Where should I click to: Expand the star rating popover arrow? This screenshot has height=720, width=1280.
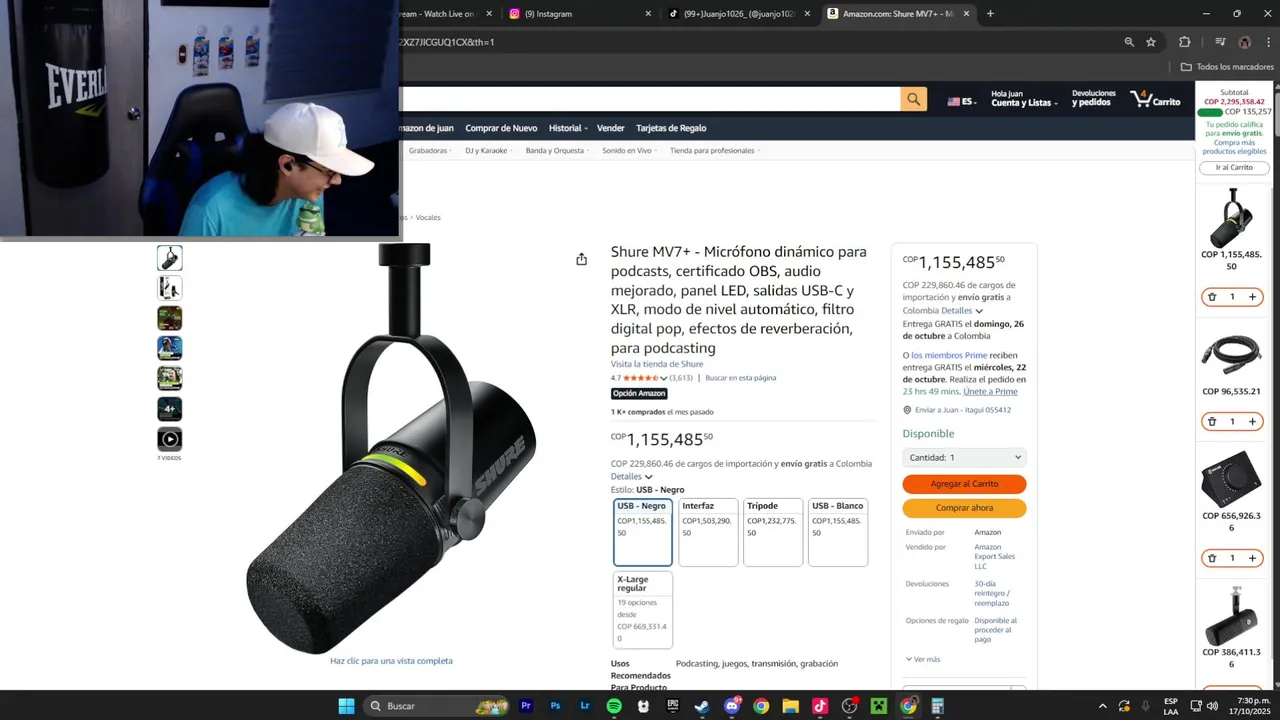pos(664,378)
